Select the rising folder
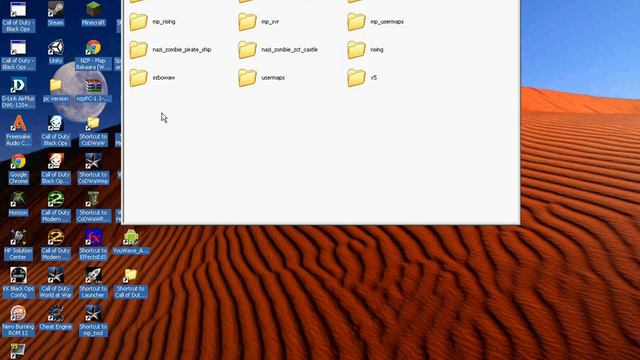The image size is (640, 360). tap(365, 50)
